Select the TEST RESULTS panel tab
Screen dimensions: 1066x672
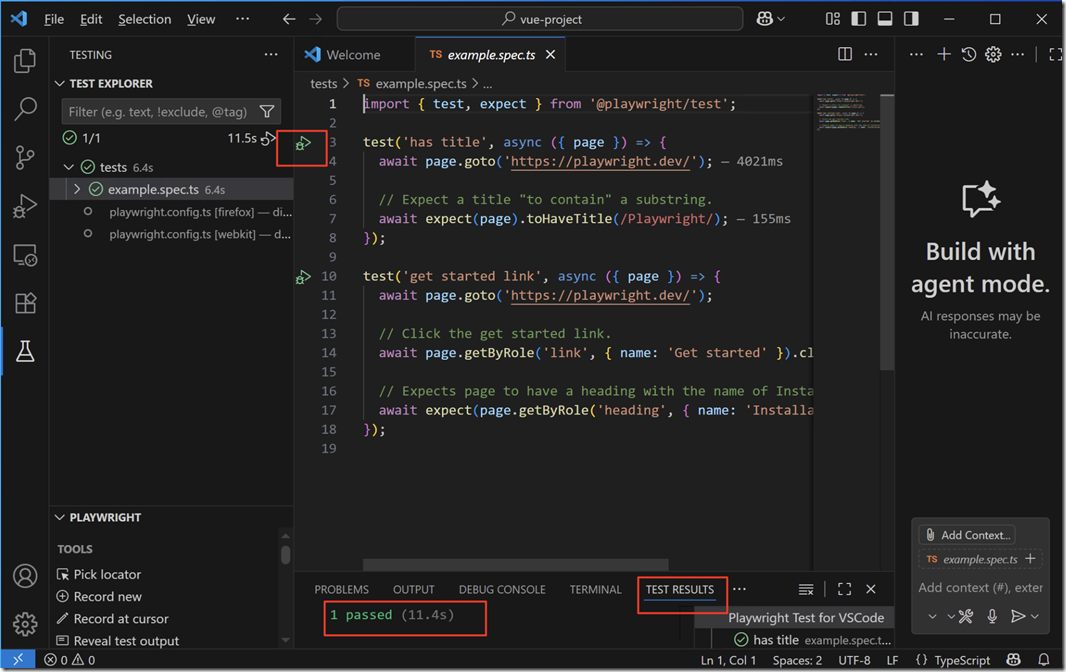tap(680, 590)
